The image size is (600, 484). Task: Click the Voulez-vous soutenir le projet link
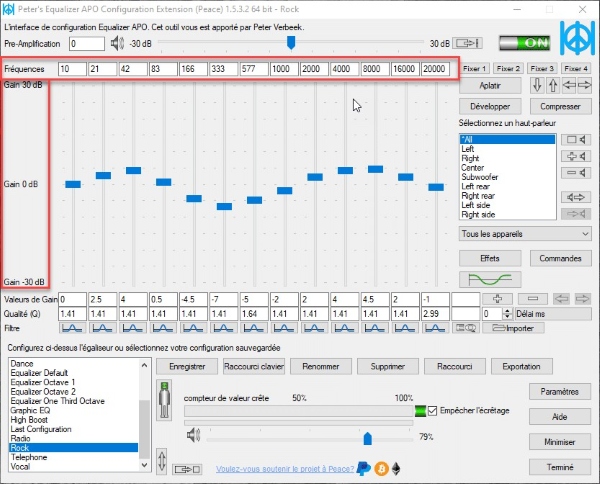coord(285,469)
